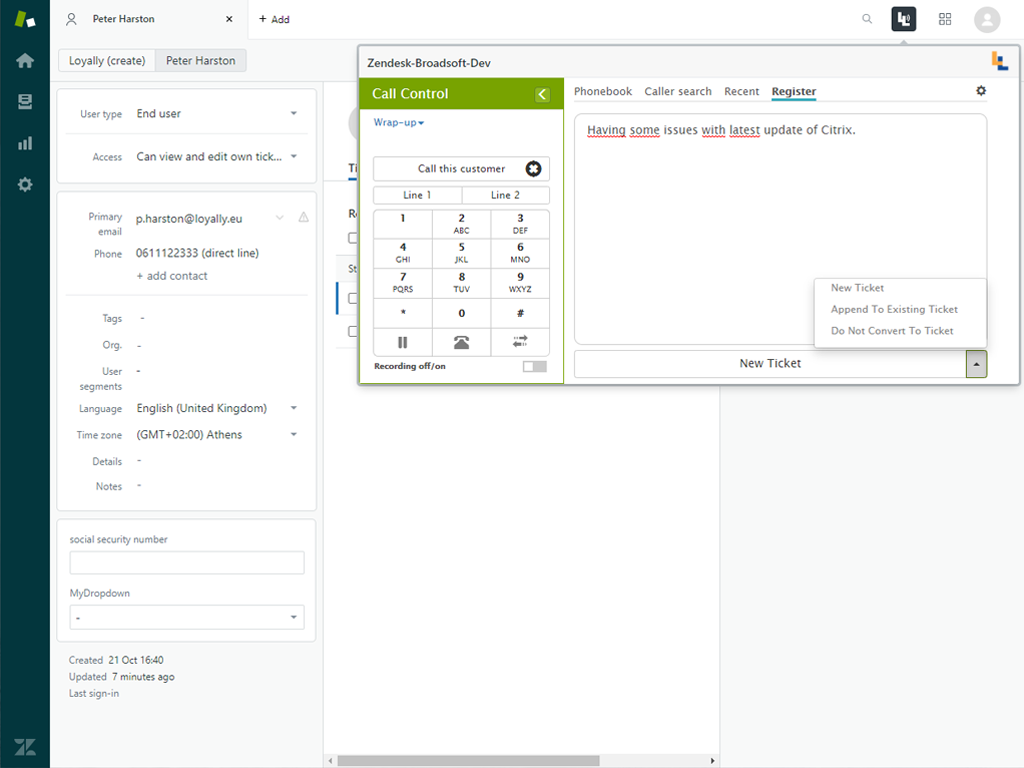Toggle the Recording off/on switch

535,367
